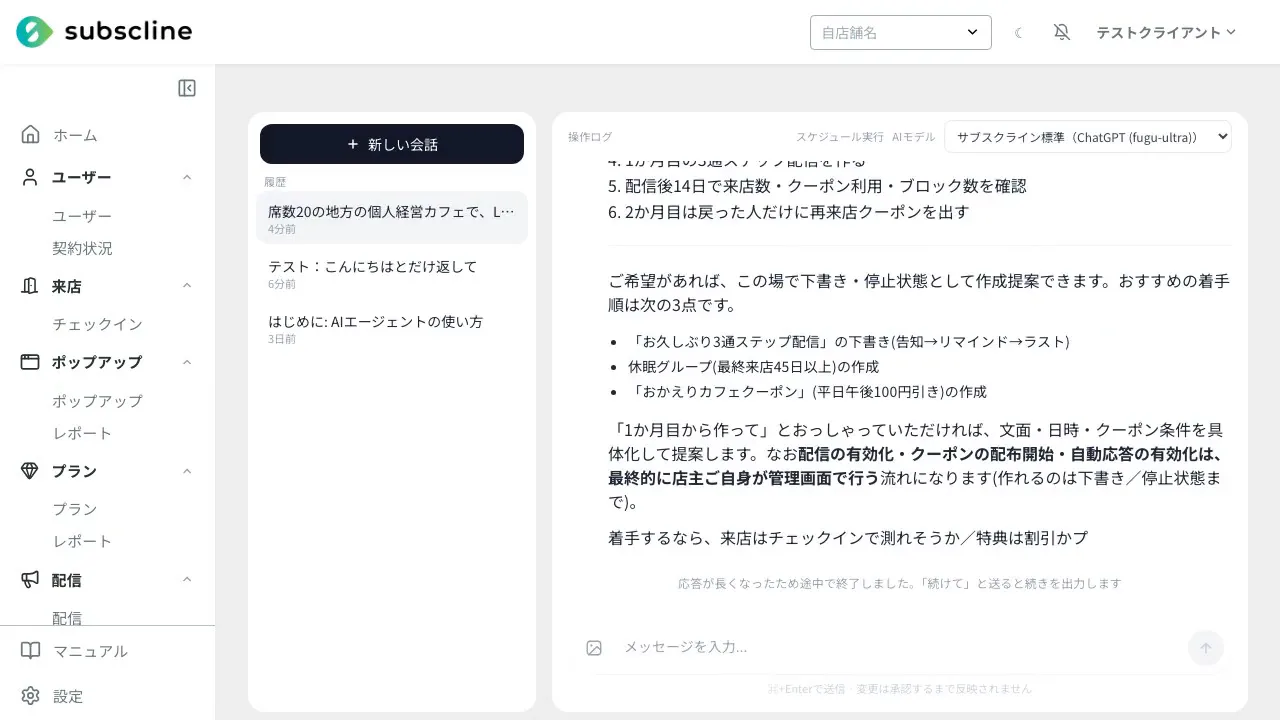Screen dimensions: 1280x720
Task: Click the 配信 megaphone icon
Action: click(x=30, y=579)
